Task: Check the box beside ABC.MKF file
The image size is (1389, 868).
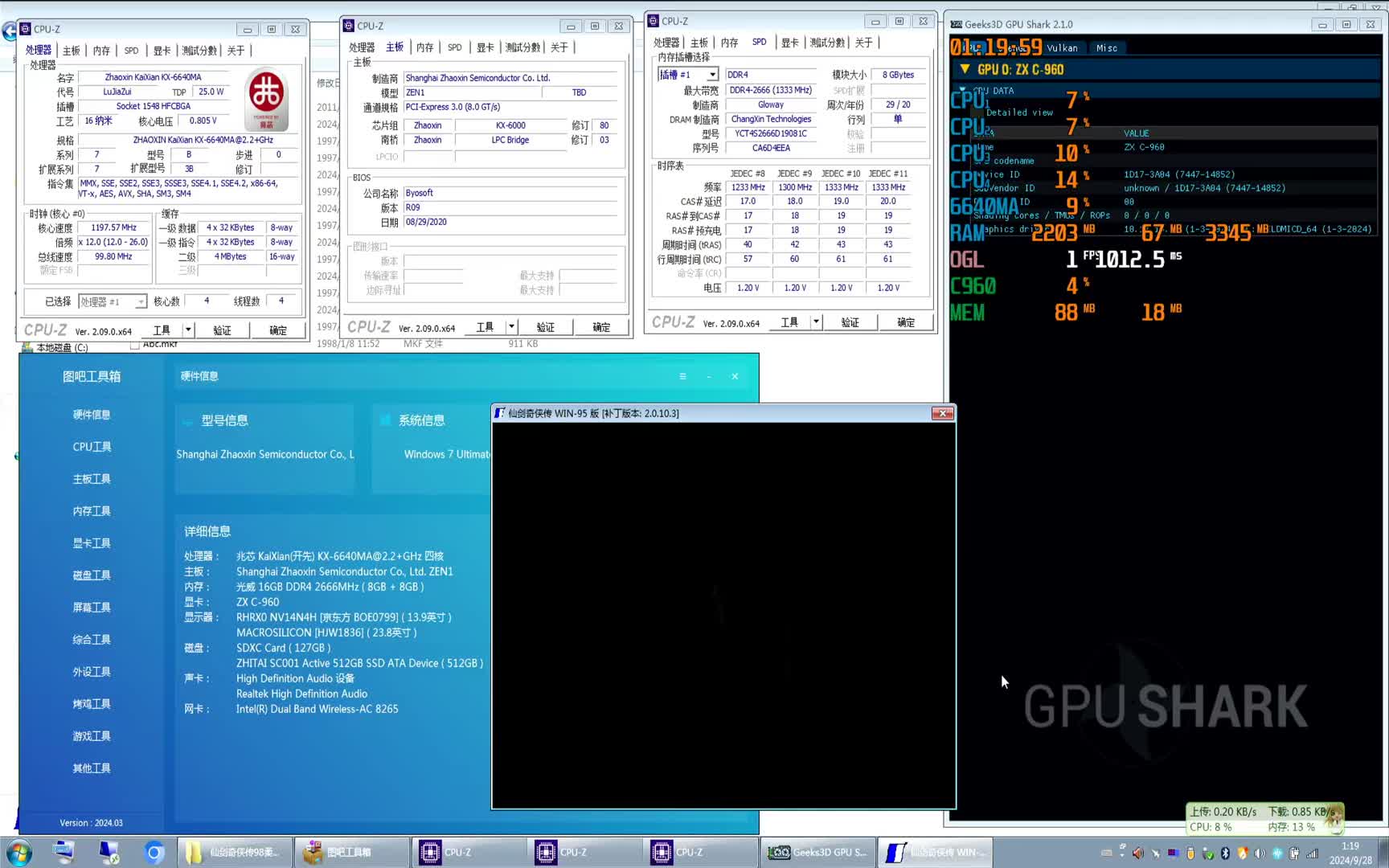Action: (x=135, y=345)
